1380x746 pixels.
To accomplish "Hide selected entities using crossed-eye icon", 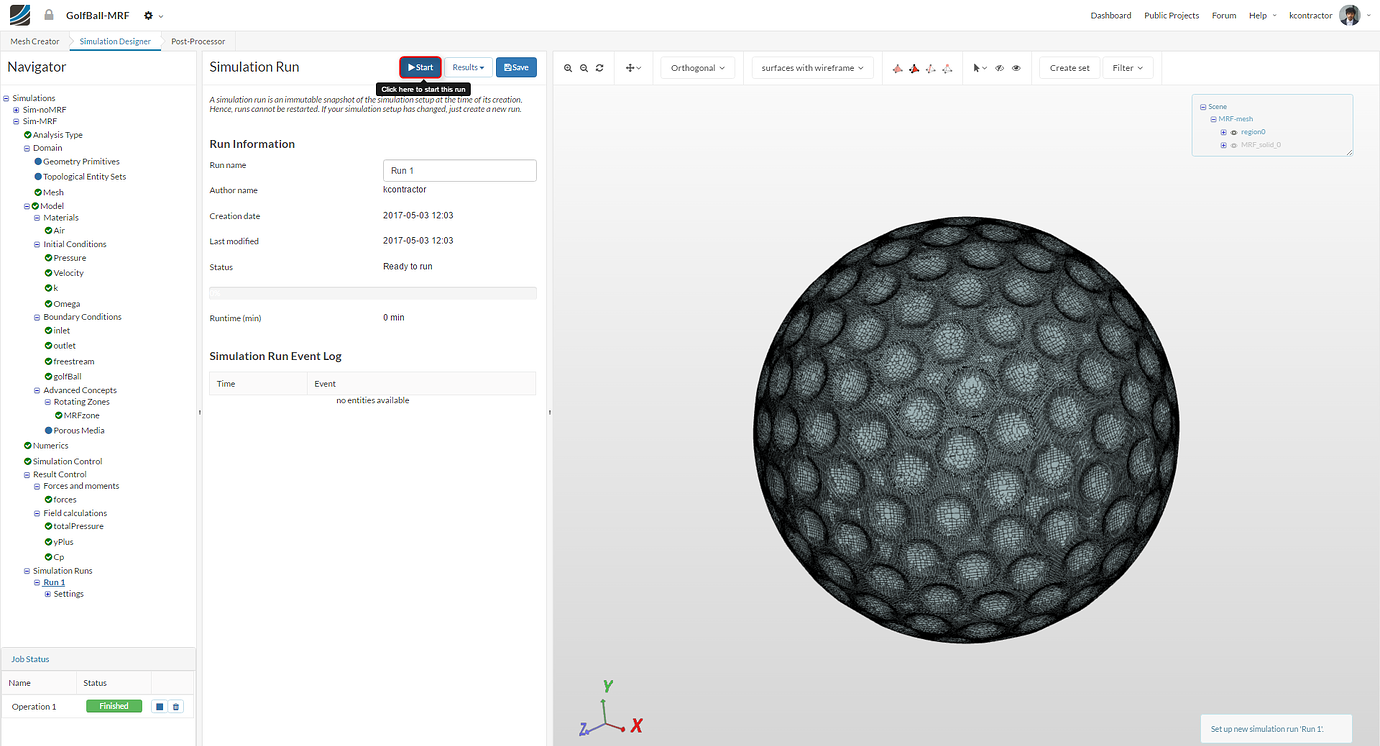I will 998,68.
